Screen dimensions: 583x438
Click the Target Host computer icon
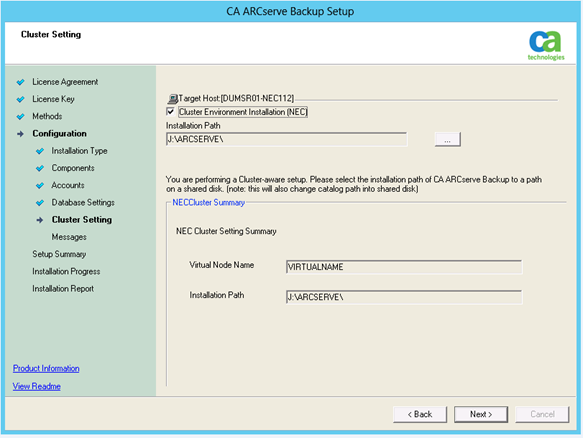click(173, 99)
